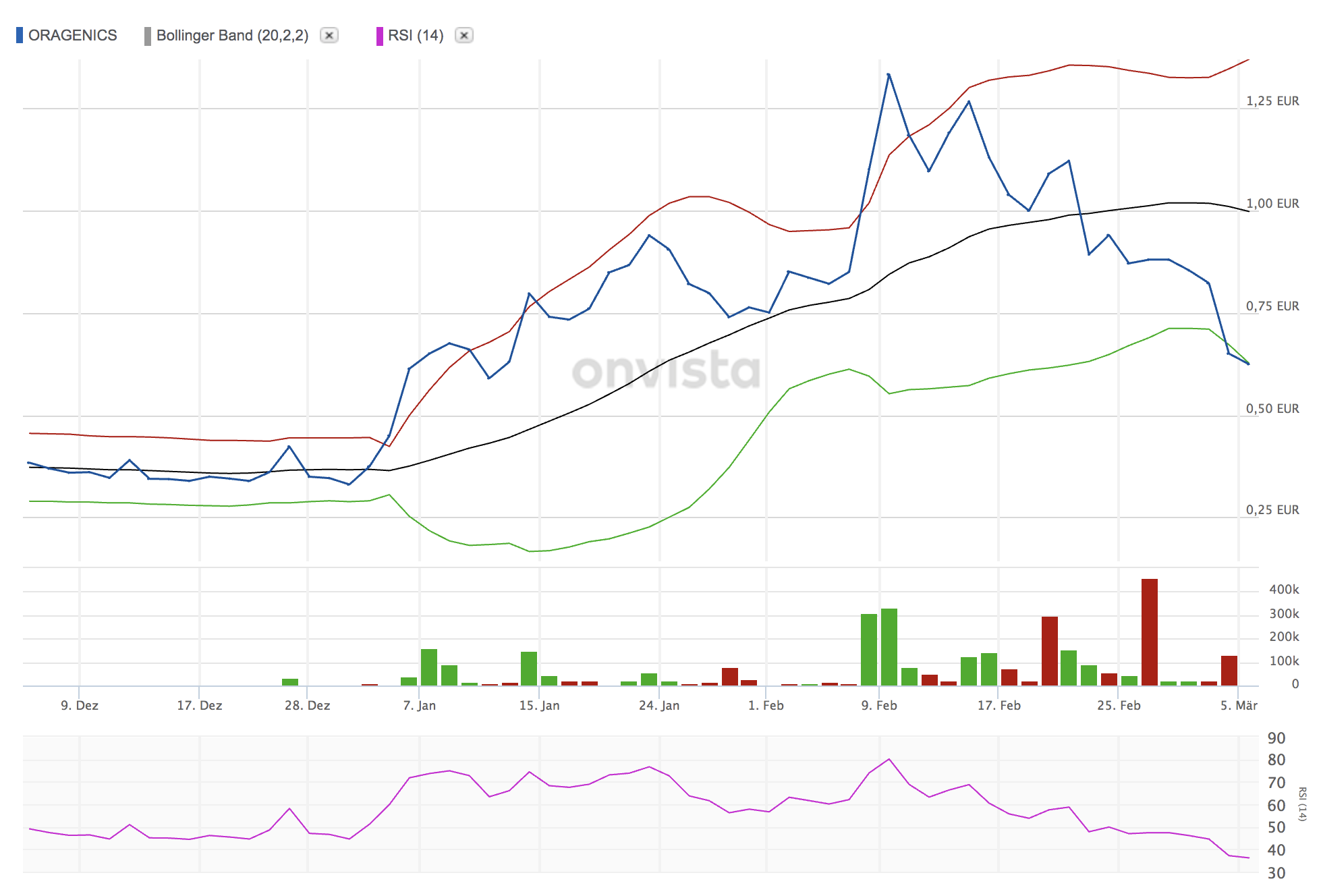Click the blue ORAGENICS color swatch
The width and height of the screenshot is (1321, 896).
pos(20,35)
